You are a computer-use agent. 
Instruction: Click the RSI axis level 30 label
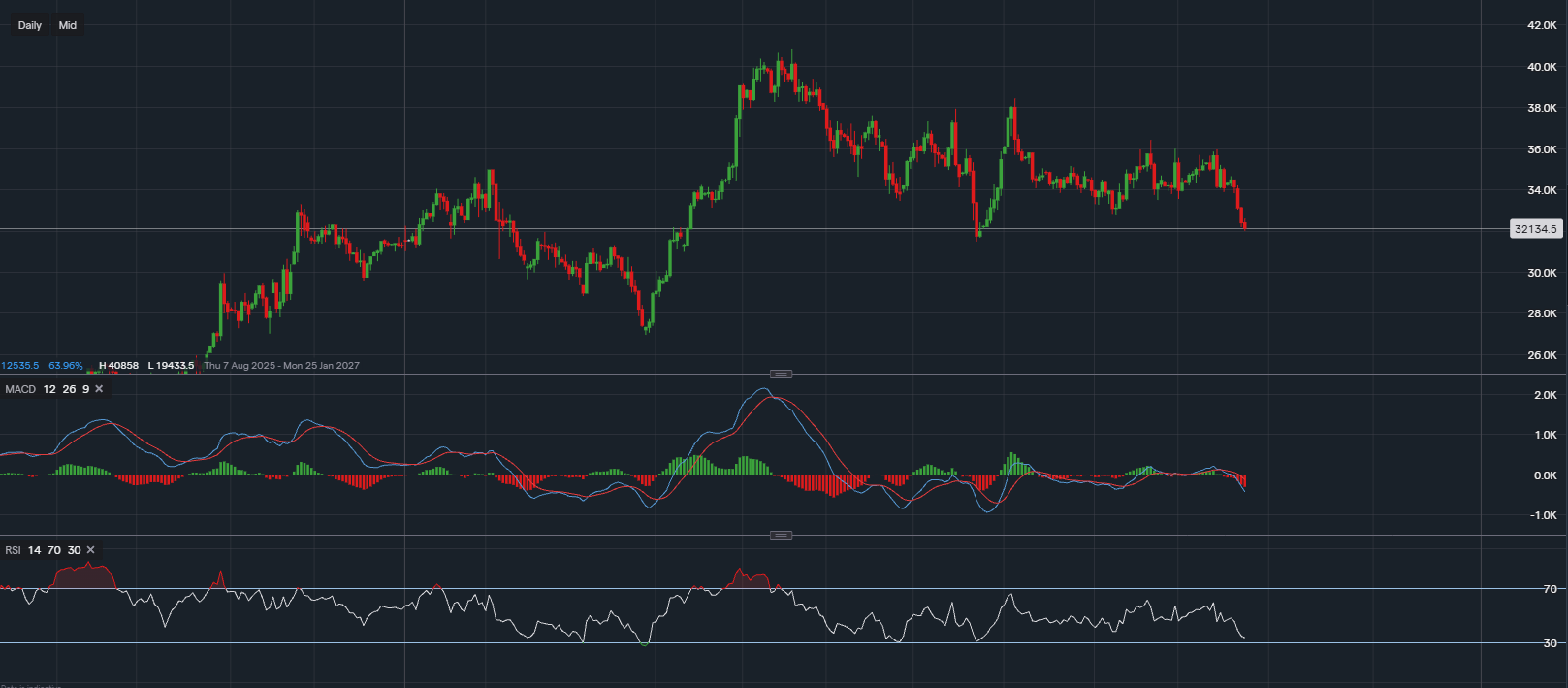[1550, 643]
